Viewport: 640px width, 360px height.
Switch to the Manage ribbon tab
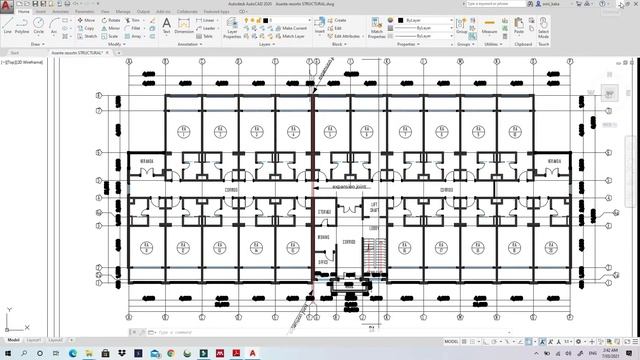(x=123, y=11)
